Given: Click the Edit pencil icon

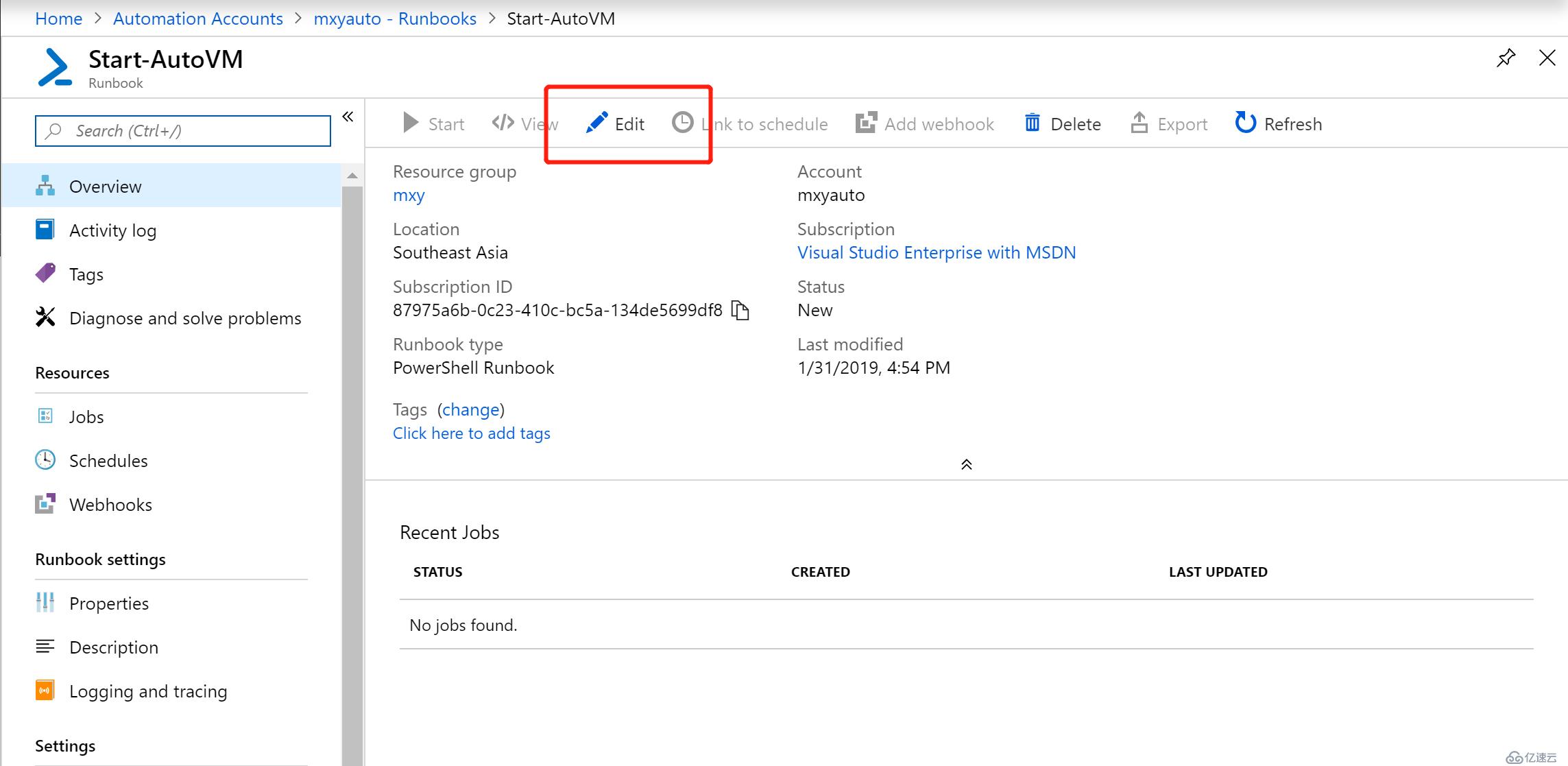Looking at the screenshot, I should pyautogui.click(x=596, y=123).
